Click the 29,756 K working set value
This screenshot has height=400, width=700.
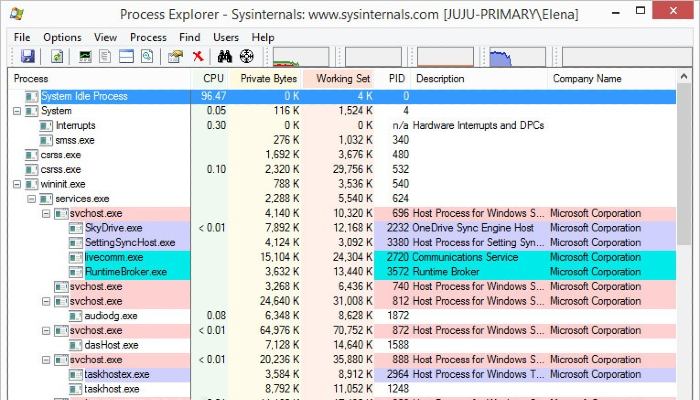tap(353, 169)
